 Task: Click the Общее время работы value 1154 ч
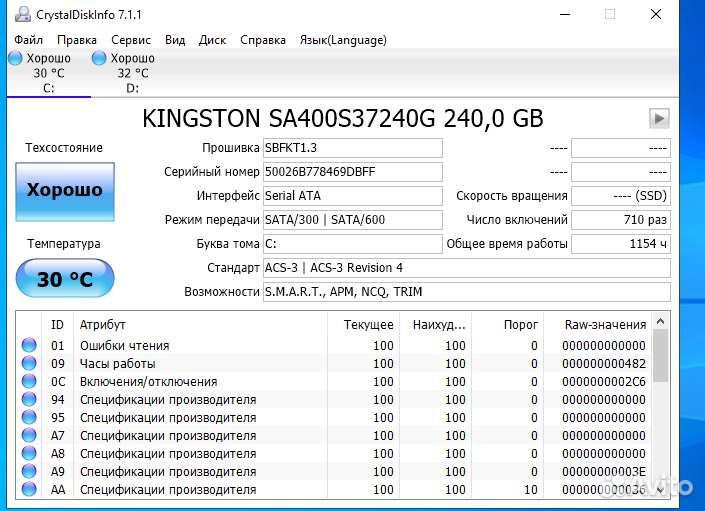click(x=621, y=244)
